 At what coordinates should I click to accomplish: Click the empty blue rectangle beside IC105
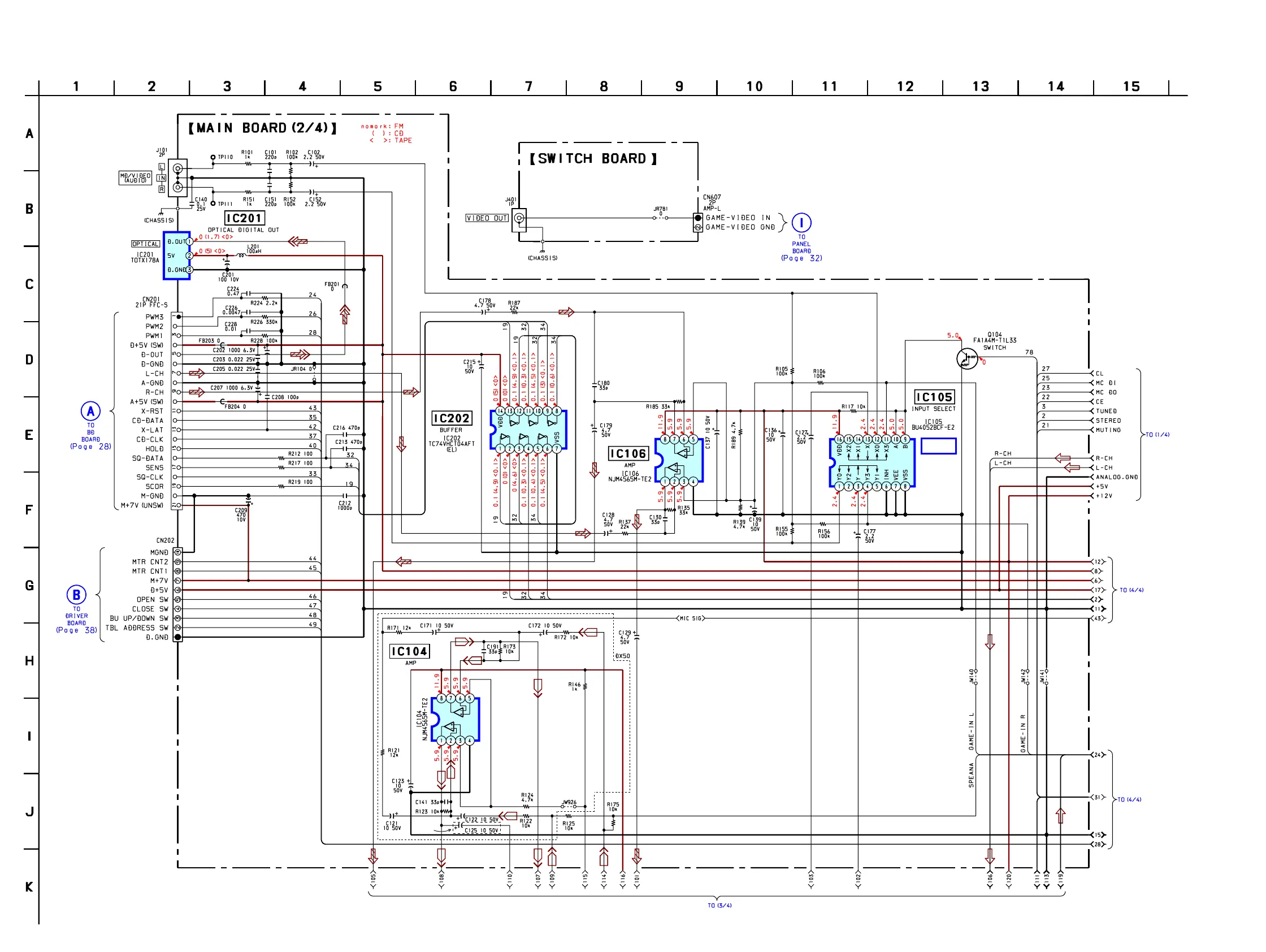click(x=939, y=446)
